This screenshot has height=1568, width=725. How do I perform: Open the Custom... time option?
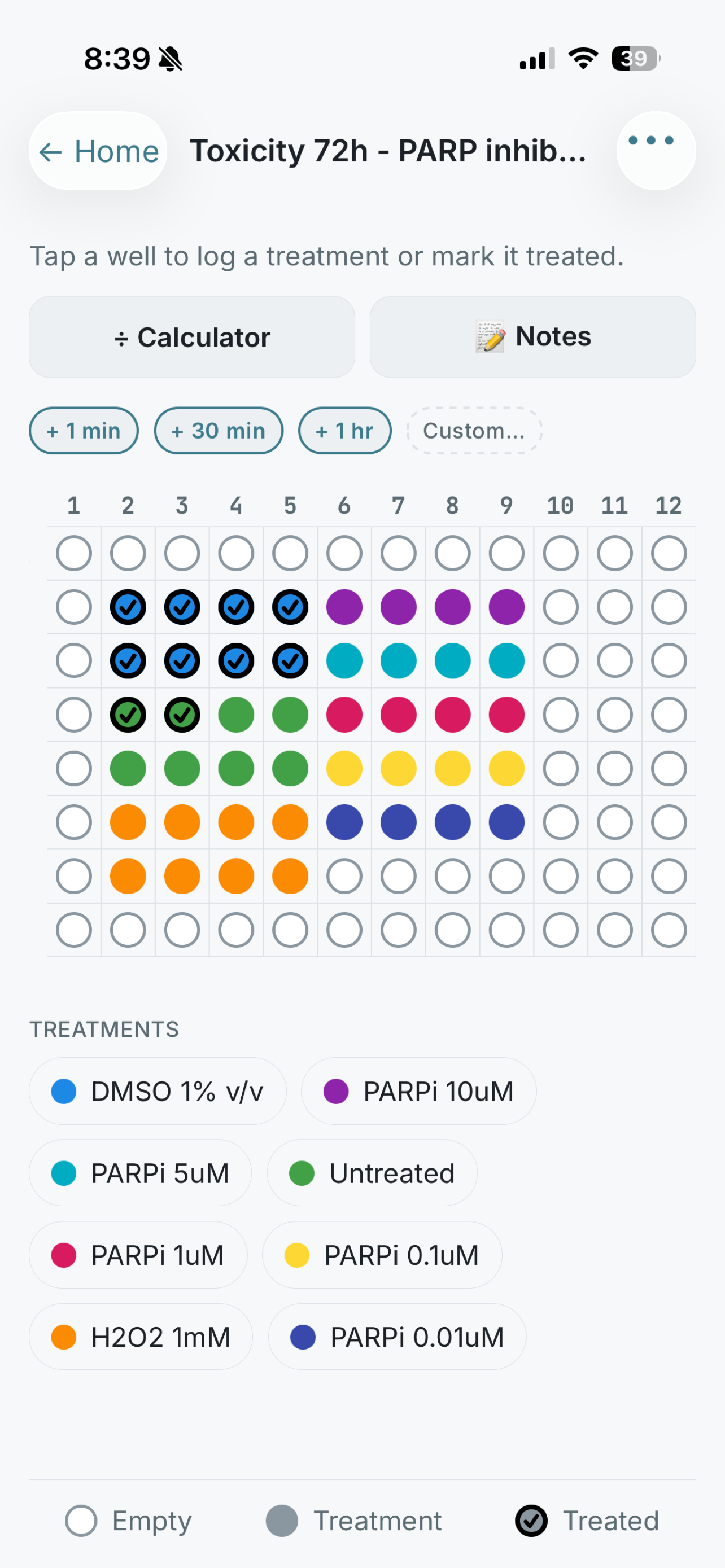[x=474, y=430]
